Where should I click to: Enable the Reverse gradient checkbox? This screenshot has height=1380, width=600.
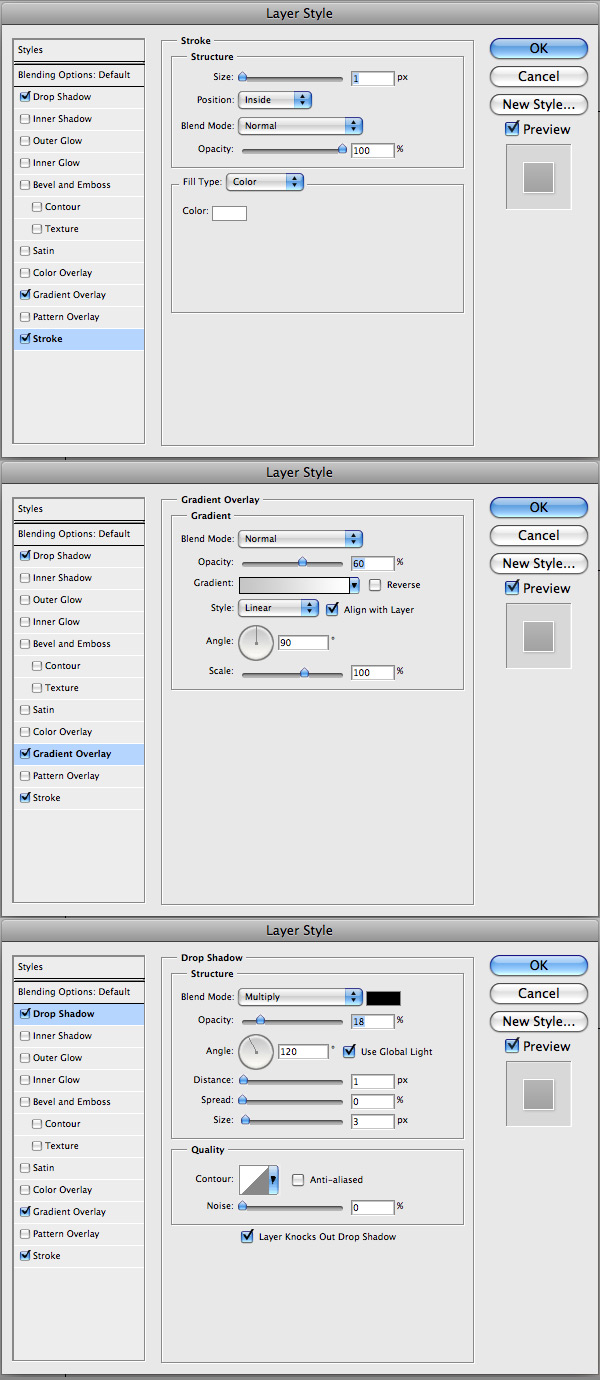tap(375, 585)
